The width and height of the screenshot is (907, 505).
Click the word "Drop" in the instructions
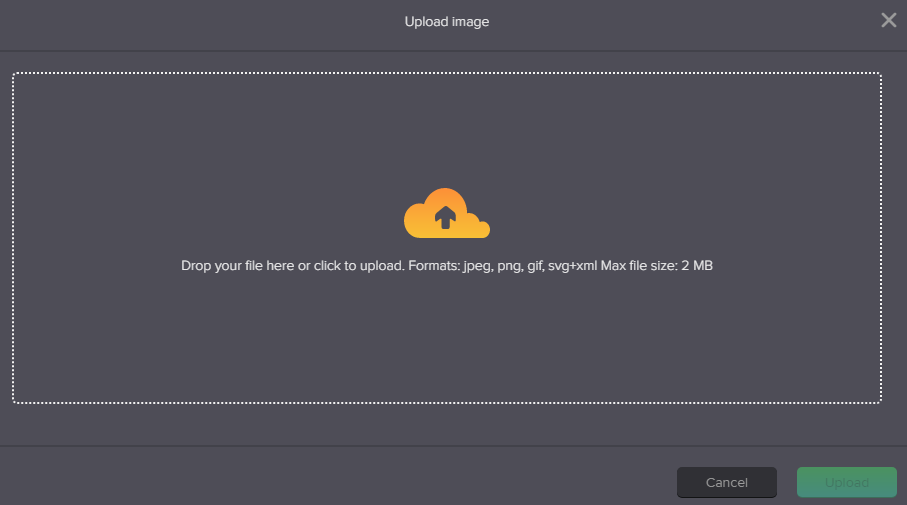click(196, 266)
